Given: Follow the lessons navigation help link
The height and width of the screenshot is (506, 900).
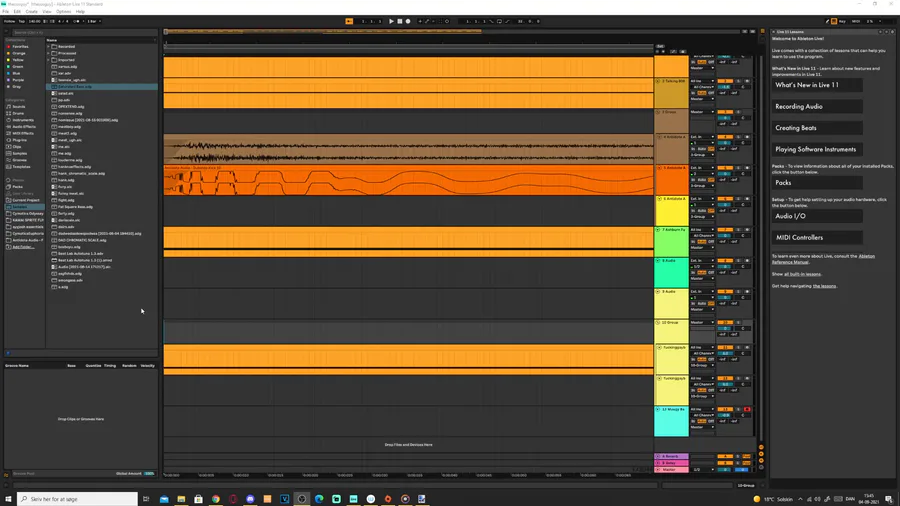Looking at the screenshot, I should click(x=824, y=286).
